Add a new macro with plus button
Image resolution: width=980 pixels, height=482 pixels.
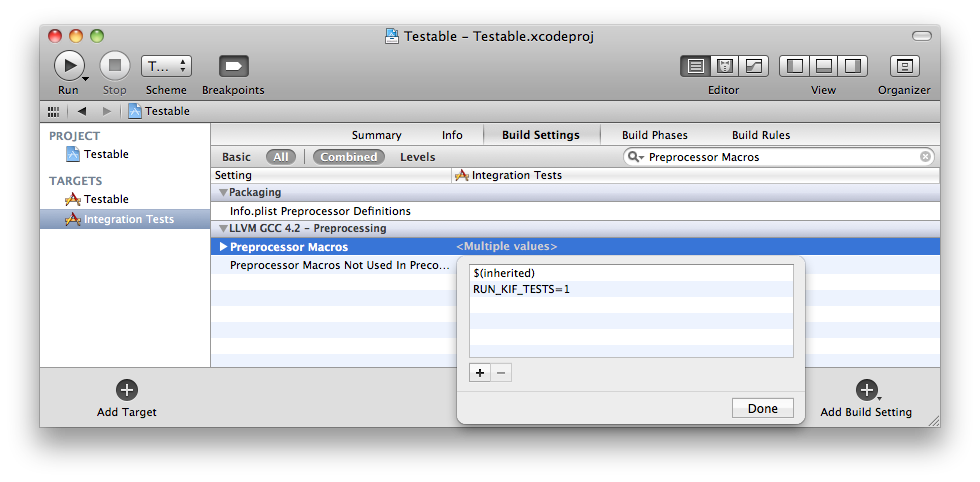(480, 373)
